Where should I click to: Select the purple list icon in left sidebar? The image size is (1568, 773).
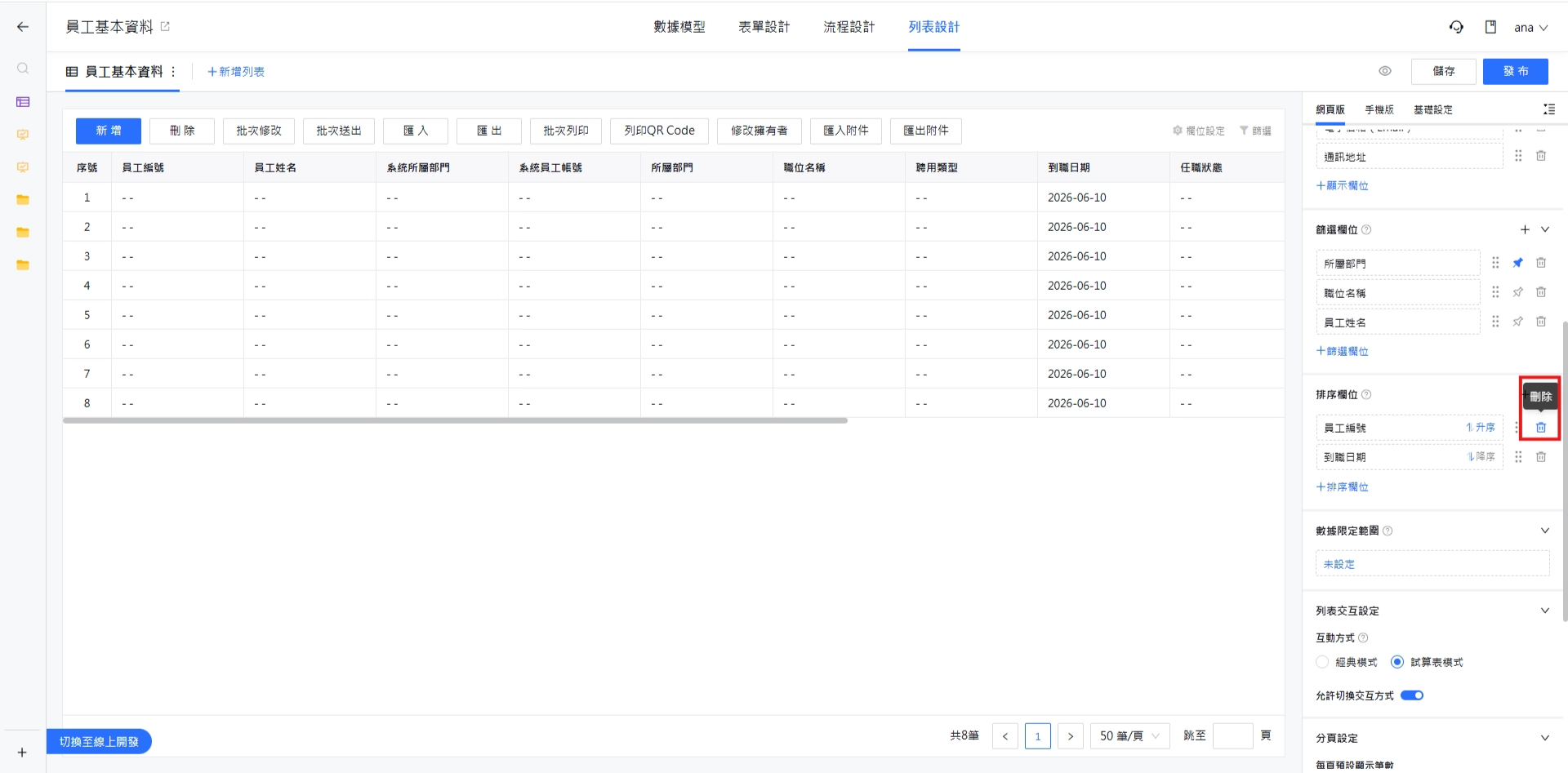[23, 102]
